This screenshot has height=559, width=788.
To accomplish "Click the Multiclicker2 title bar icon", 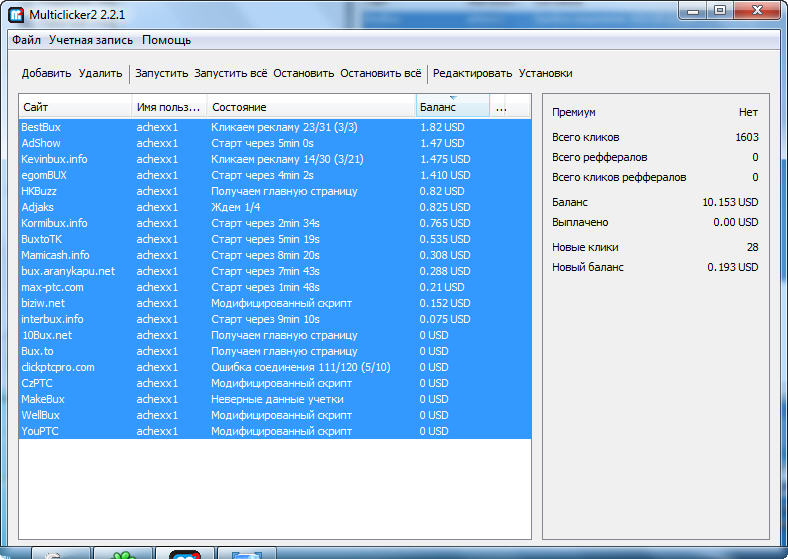I will [16, 15].
